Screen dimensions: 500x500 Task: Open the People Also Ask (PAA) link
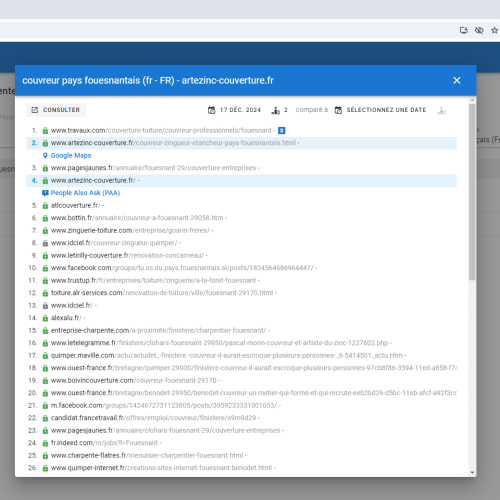(85, 193)
